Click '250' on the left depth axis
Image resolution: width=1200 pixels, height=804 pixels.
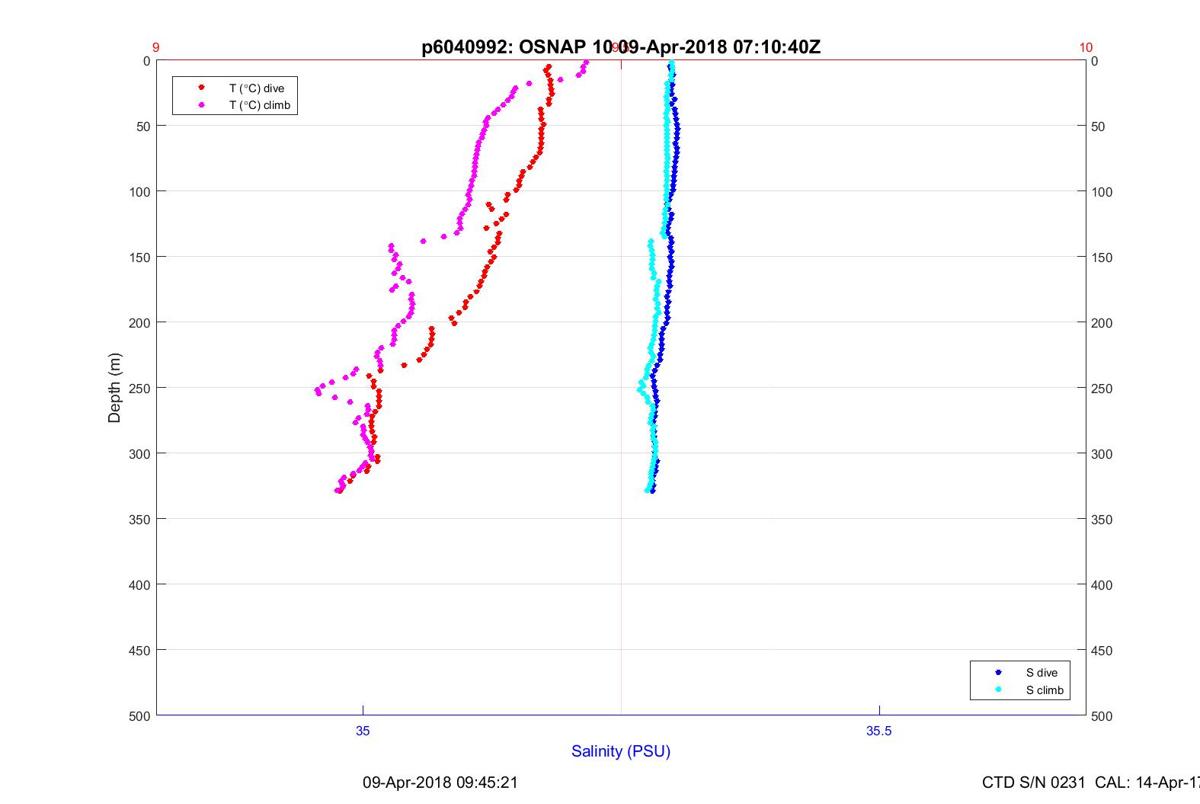(139, 388)
